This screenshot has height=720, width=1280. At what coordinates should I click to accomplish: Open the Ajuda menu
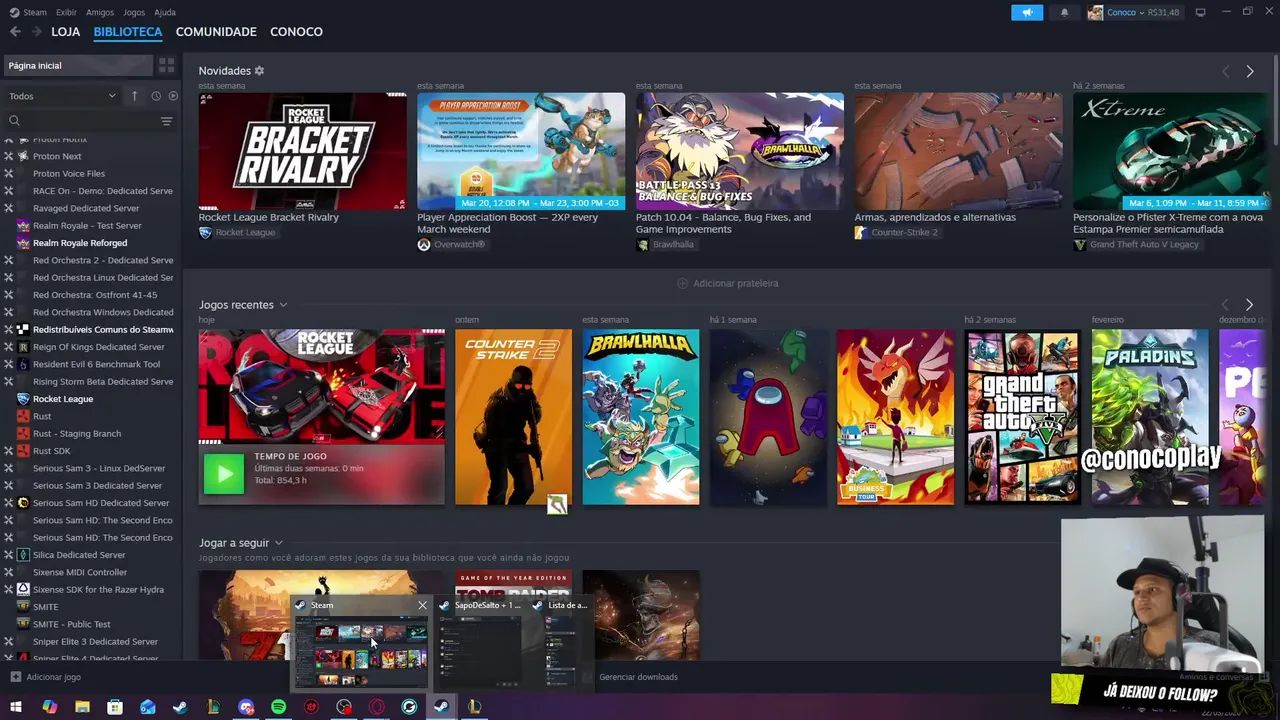165,12
